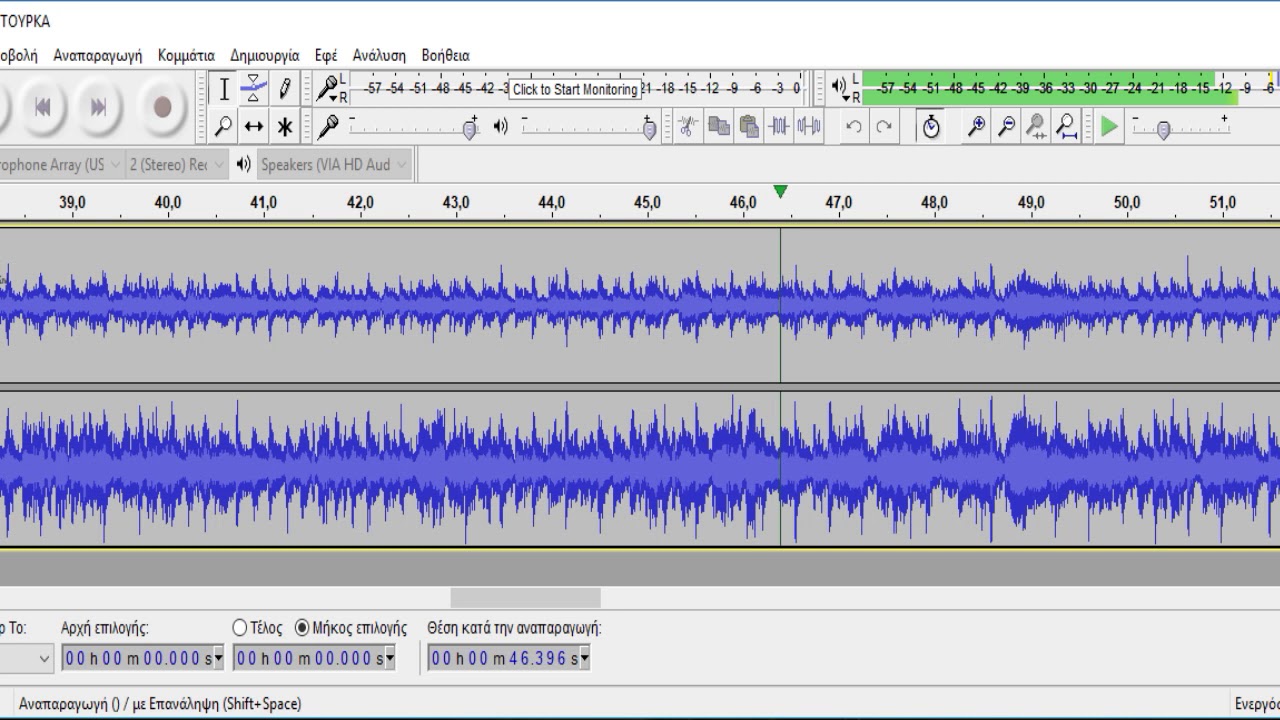Click the left channel waveform track
The width and height of the screenshot is (1280, 720).
[x=640, y=305]
